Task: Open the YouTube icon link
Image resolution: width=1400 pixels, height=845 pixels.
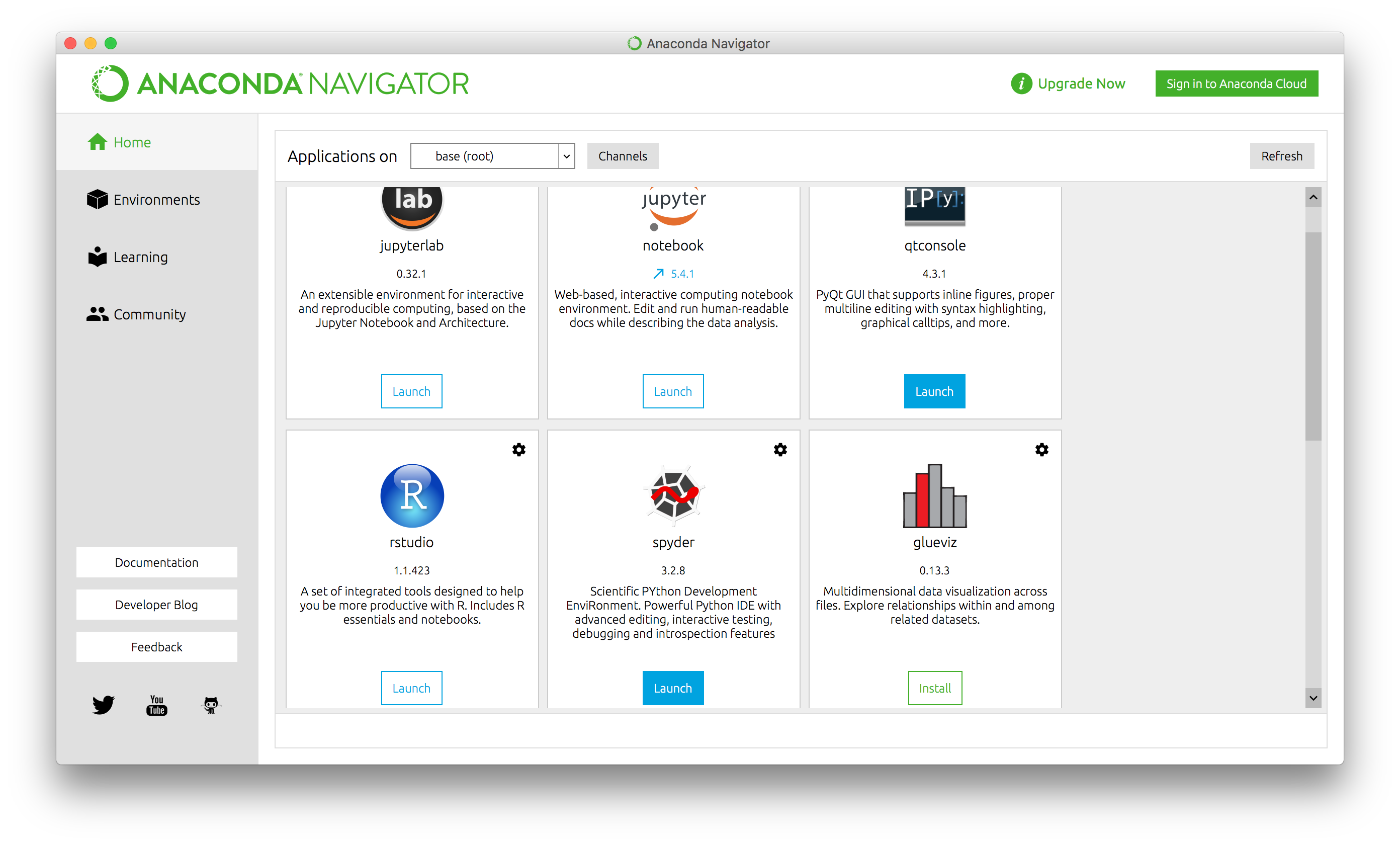Action: (157, 705)
